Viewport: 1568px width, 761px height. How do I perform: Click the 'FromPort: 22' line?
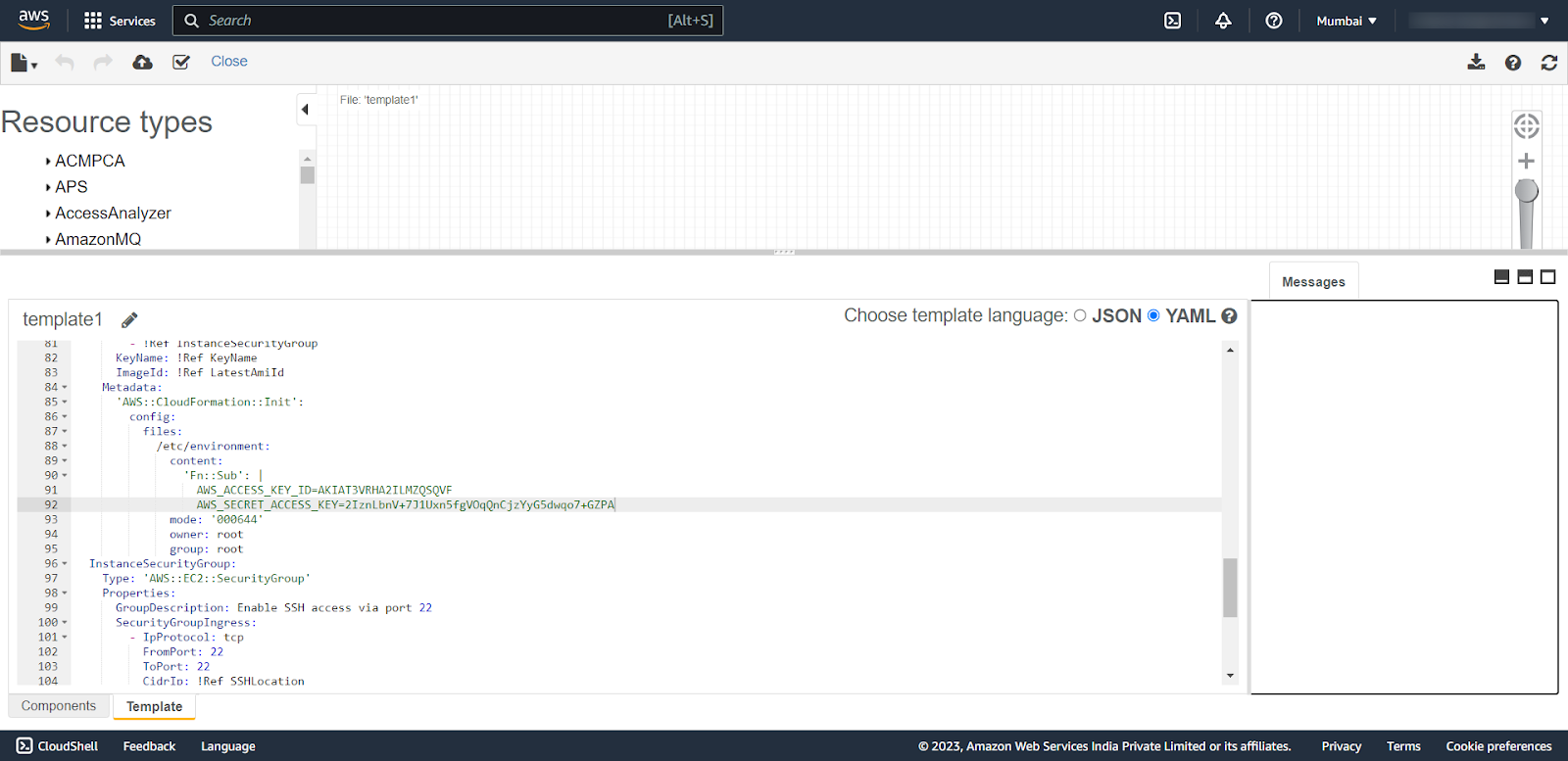(x=183, y=652)
